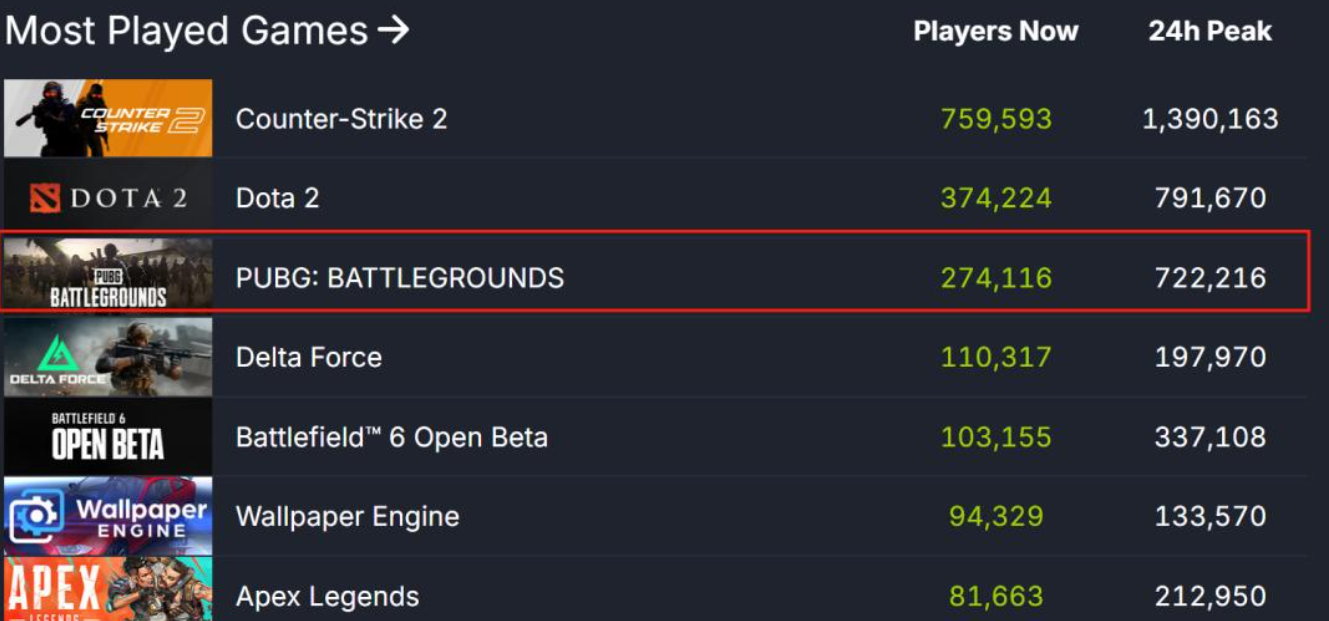The height and width of the screenshot is (621, 1329).
Task: Open the Apex Legends title link
Action: pos(327,597)
